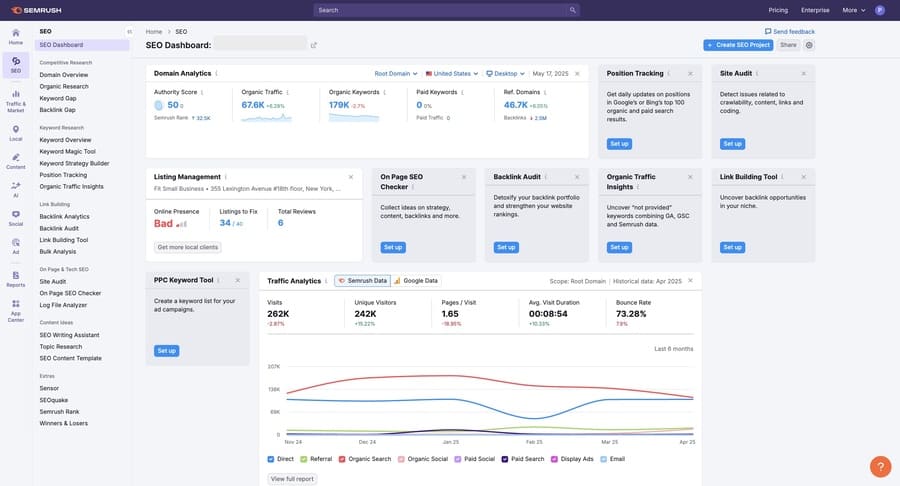Open the Desktop device dropdown
The width and height of the screenshot is (900, 486).
coord(505,73)
